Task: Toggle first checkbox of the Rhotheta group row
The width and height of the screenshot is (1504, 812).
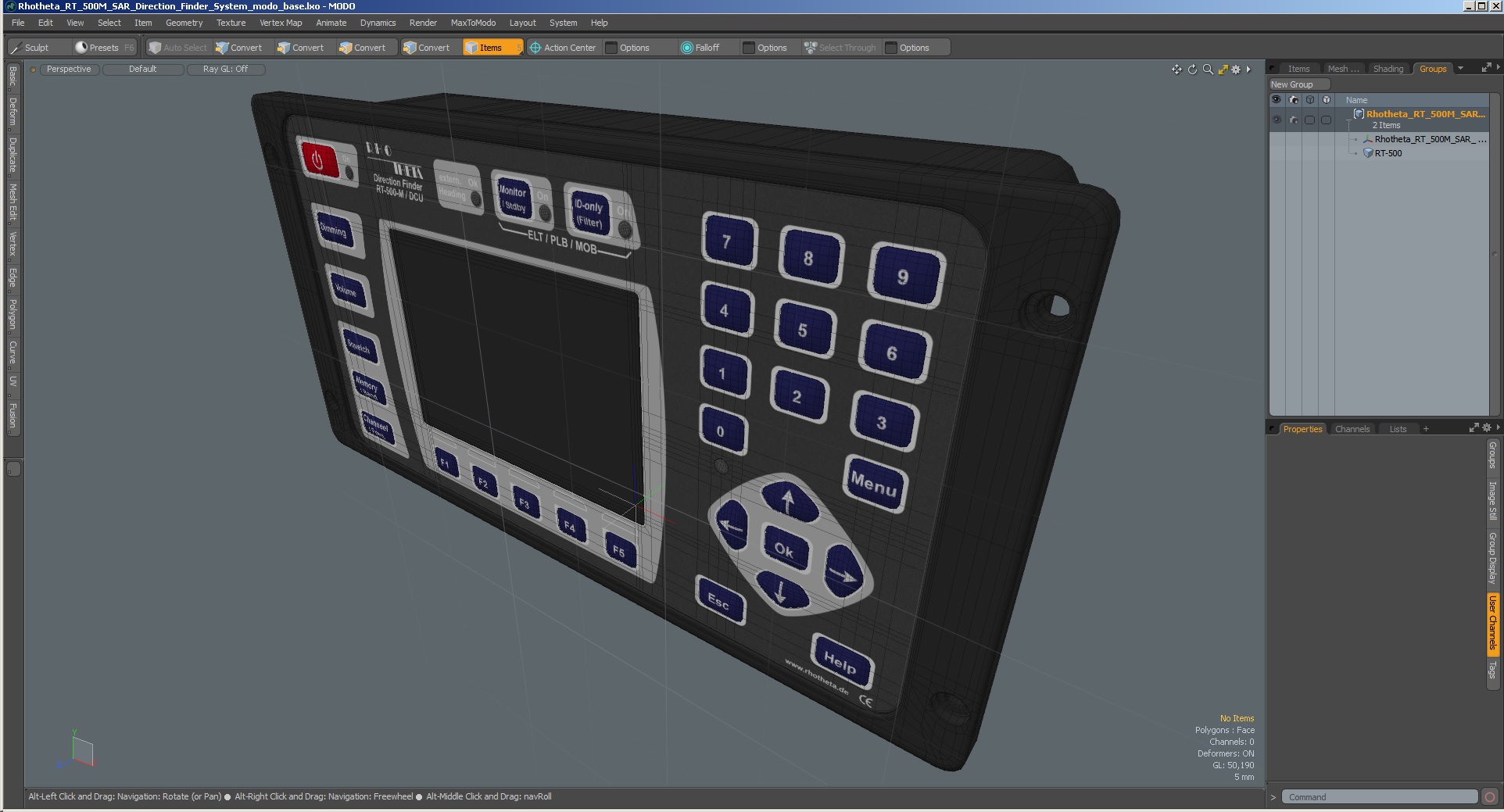Action: tap(1310, 120)
